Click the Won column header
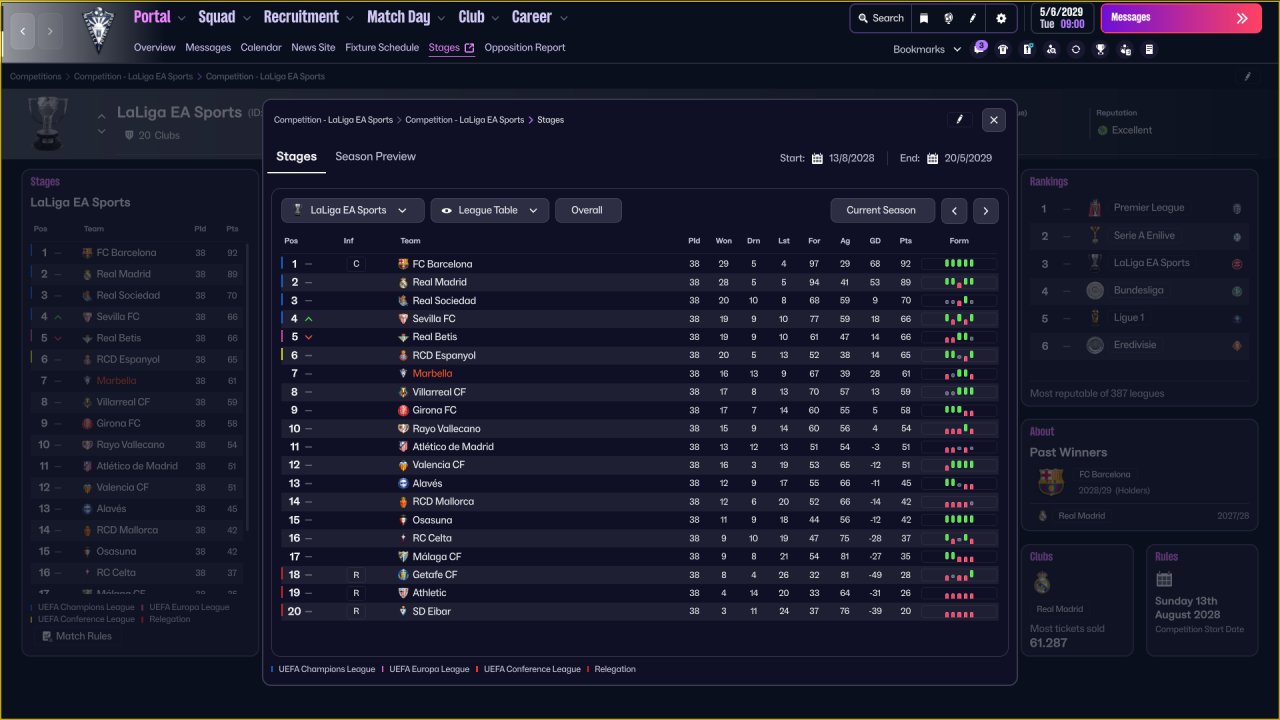 tap(724, 241)
